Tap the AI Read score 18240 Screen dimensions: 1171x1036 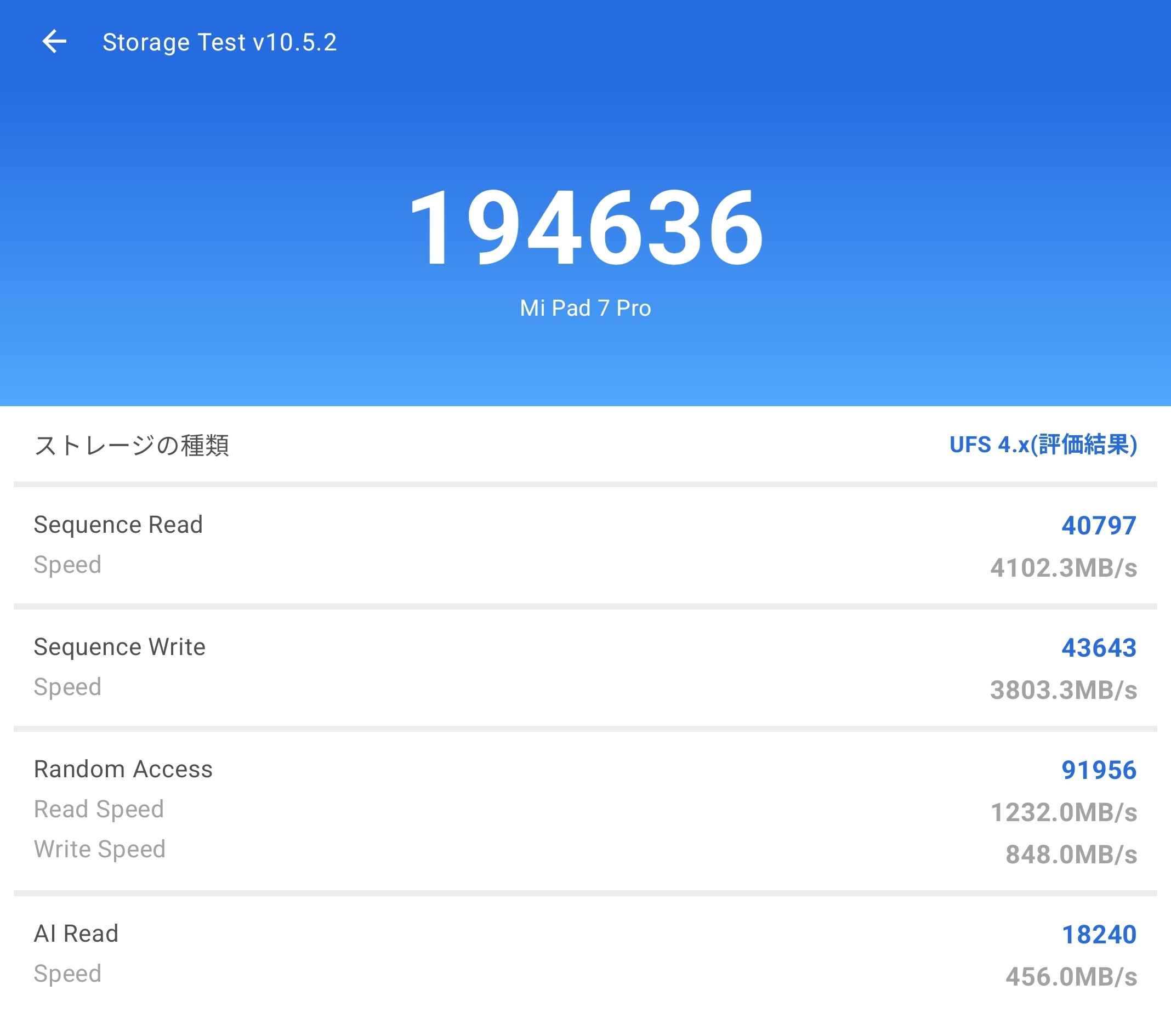[1099, 935]
